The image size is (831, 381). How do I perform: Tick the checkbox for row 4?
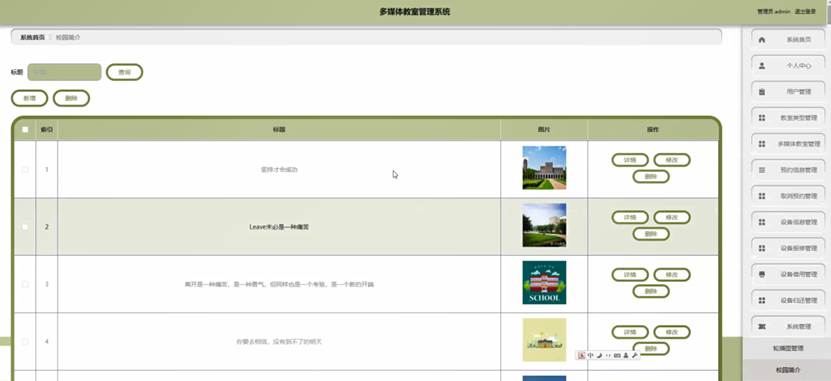(x=25, y=342)
